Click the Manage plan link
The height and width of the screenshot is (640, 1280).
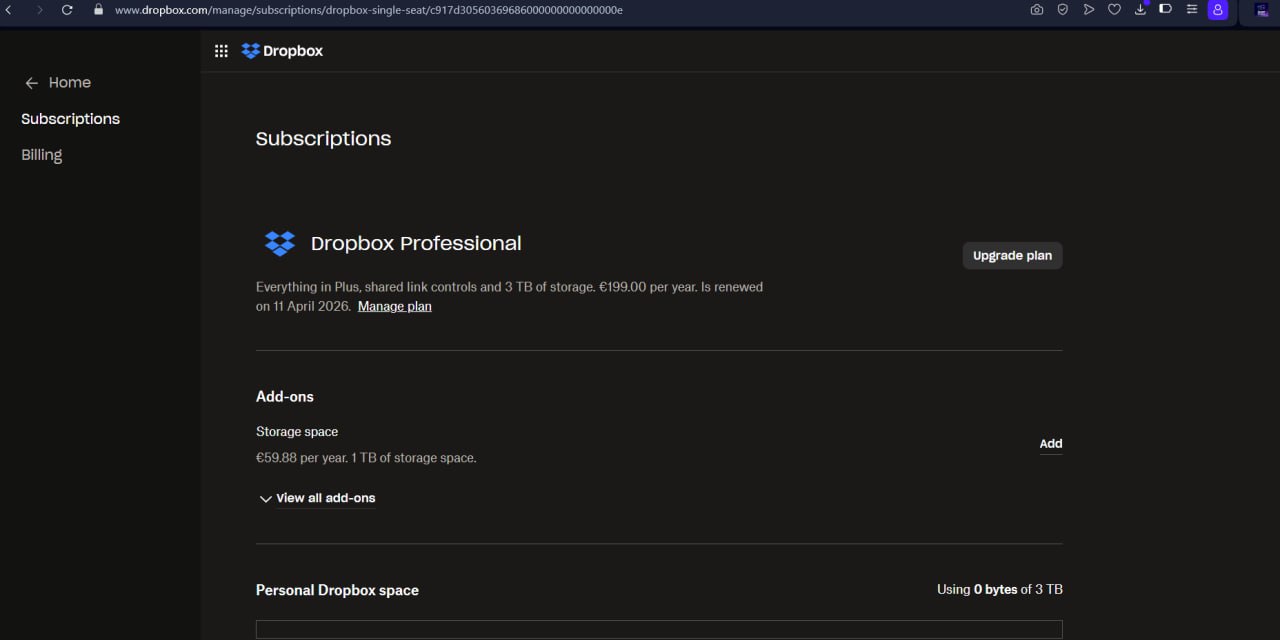coord(395,306)
